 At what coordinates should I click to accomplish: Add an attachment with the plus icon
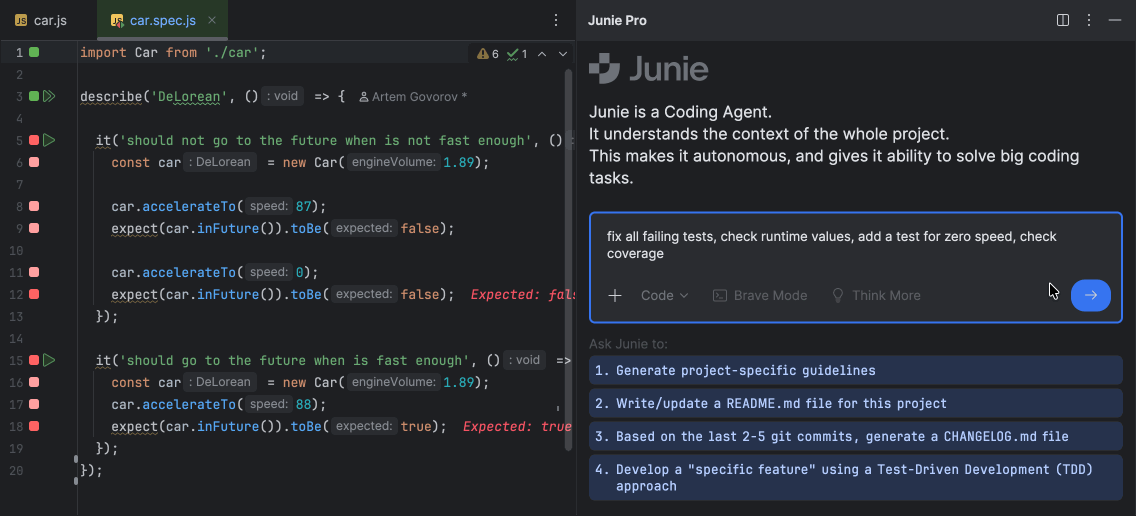click(x=615, y=295)
